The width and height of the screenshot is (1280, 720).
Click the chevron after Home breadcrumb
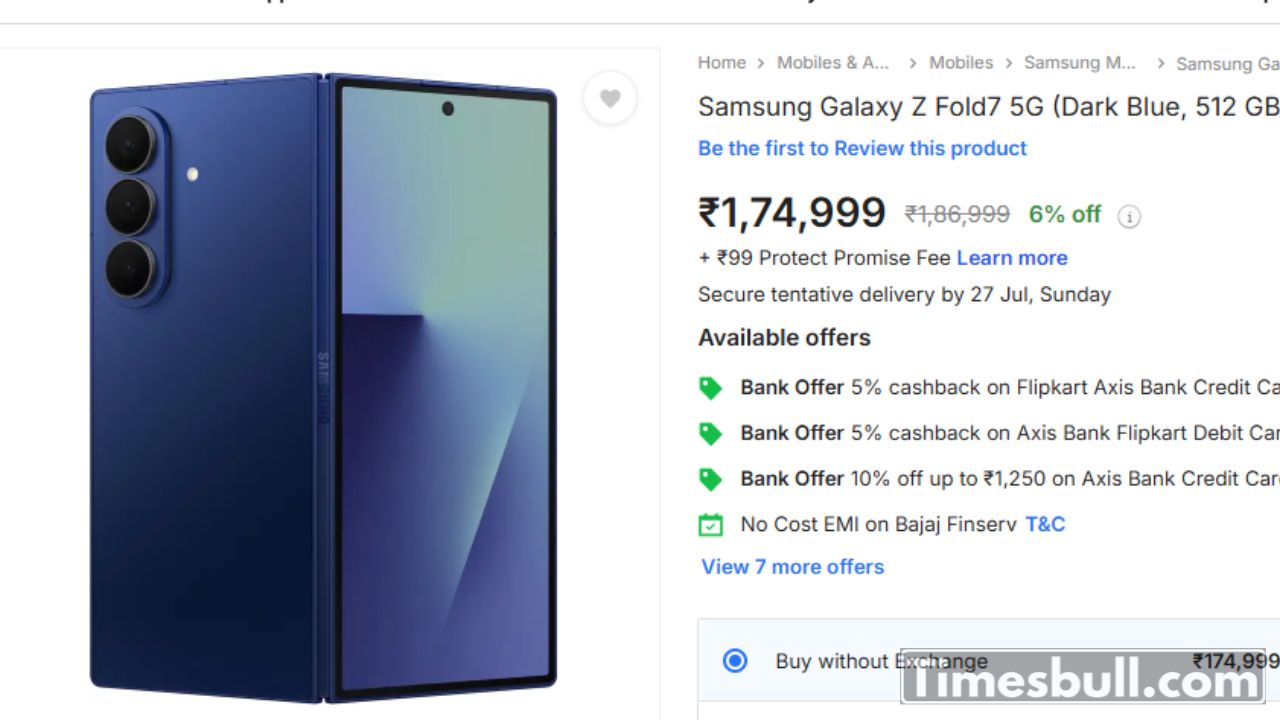click(761, 63)
